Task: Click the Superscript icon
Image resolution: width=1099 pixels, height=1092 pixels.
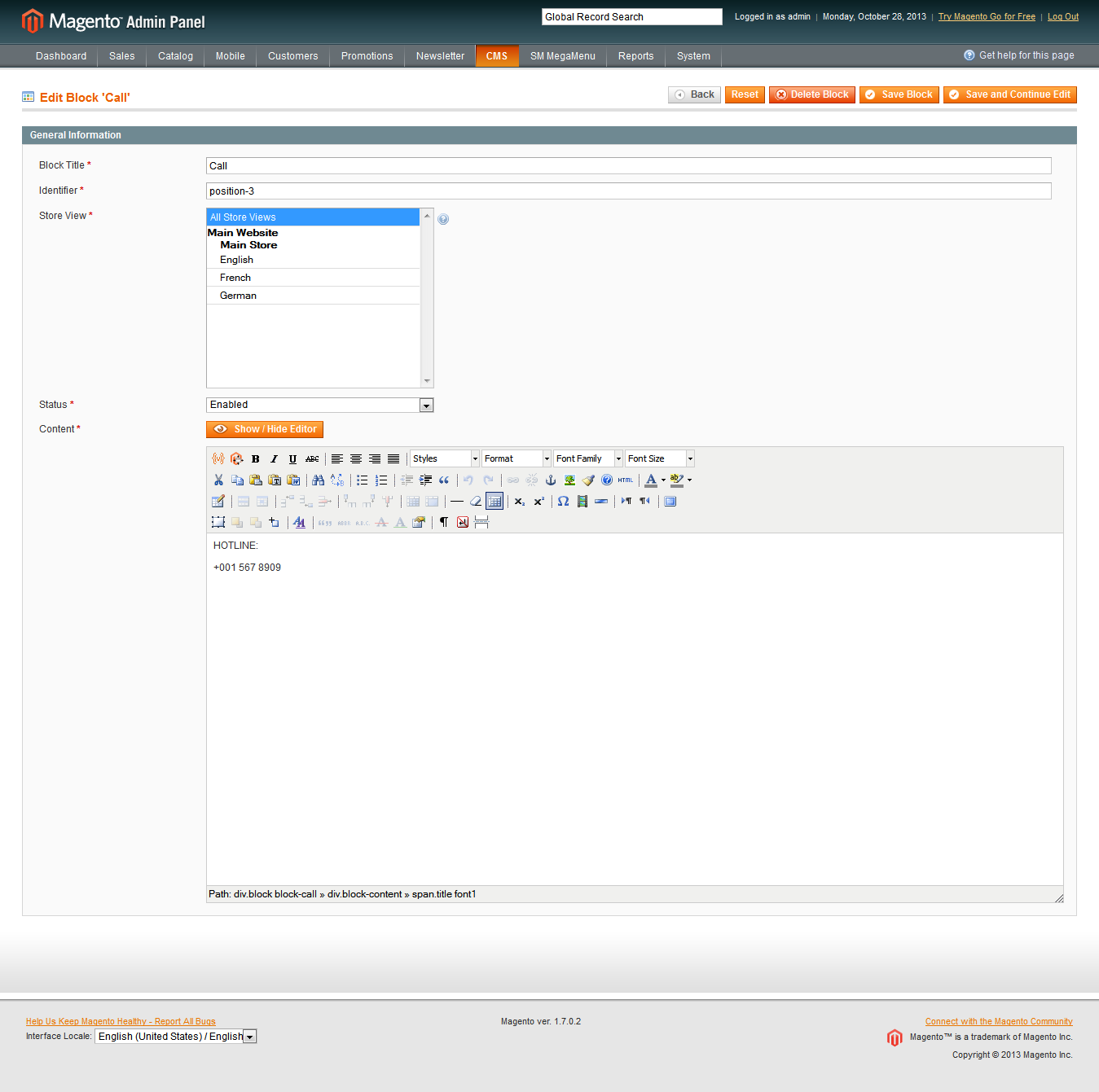Action: coord(539,501)
